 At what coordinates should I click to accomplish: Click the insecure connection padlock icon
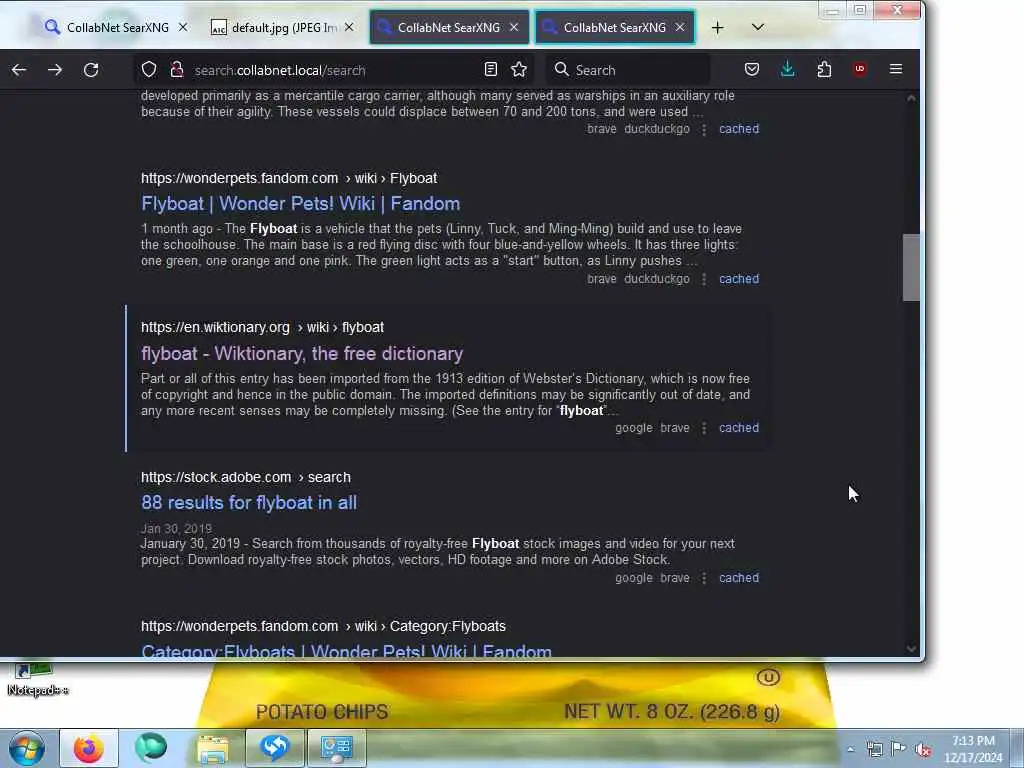click(176, 70)
